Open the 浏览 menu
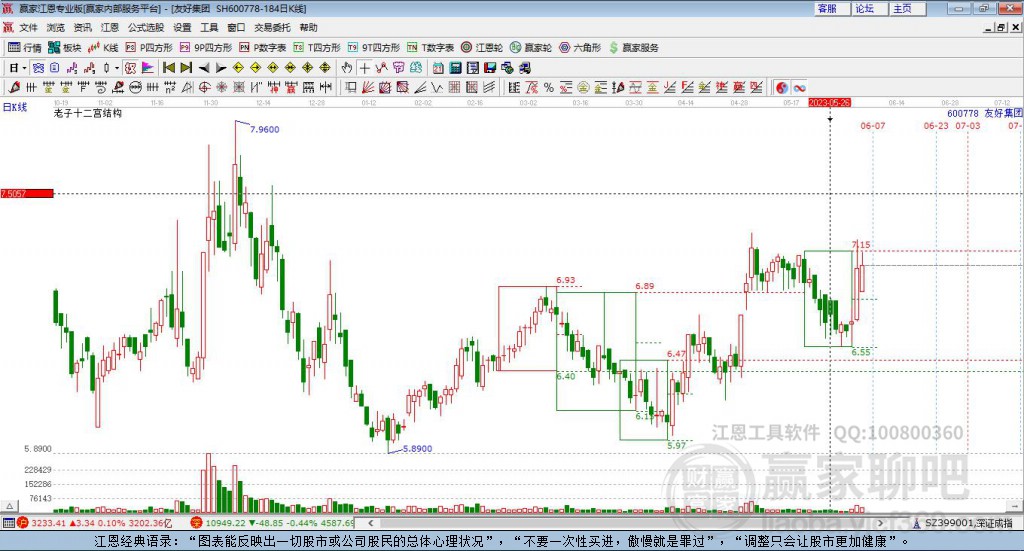The width and height of the screenshot is (1024, 551). coord(56,27)
